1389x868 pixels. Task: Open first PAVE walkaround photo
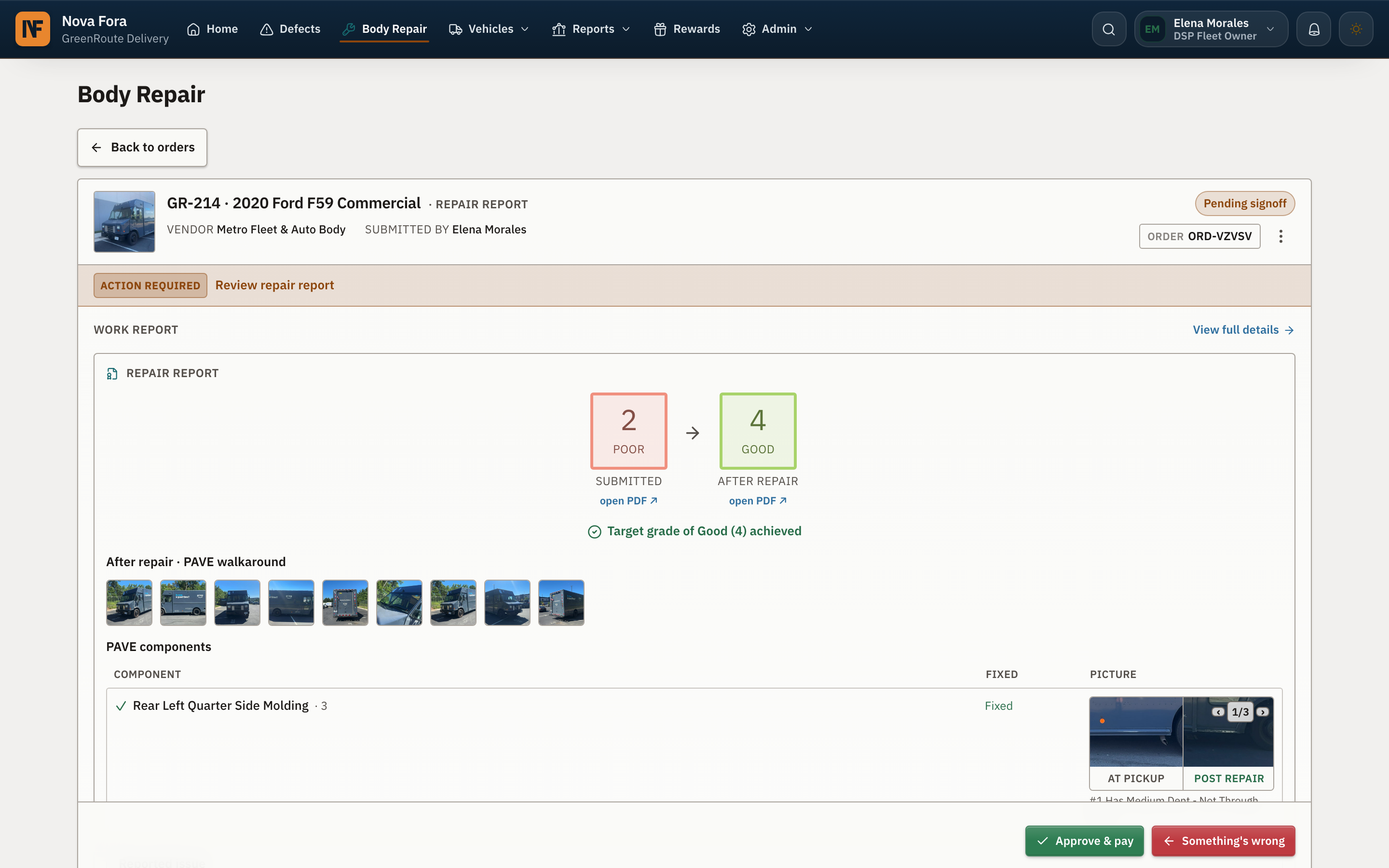(x=129, y=603)
